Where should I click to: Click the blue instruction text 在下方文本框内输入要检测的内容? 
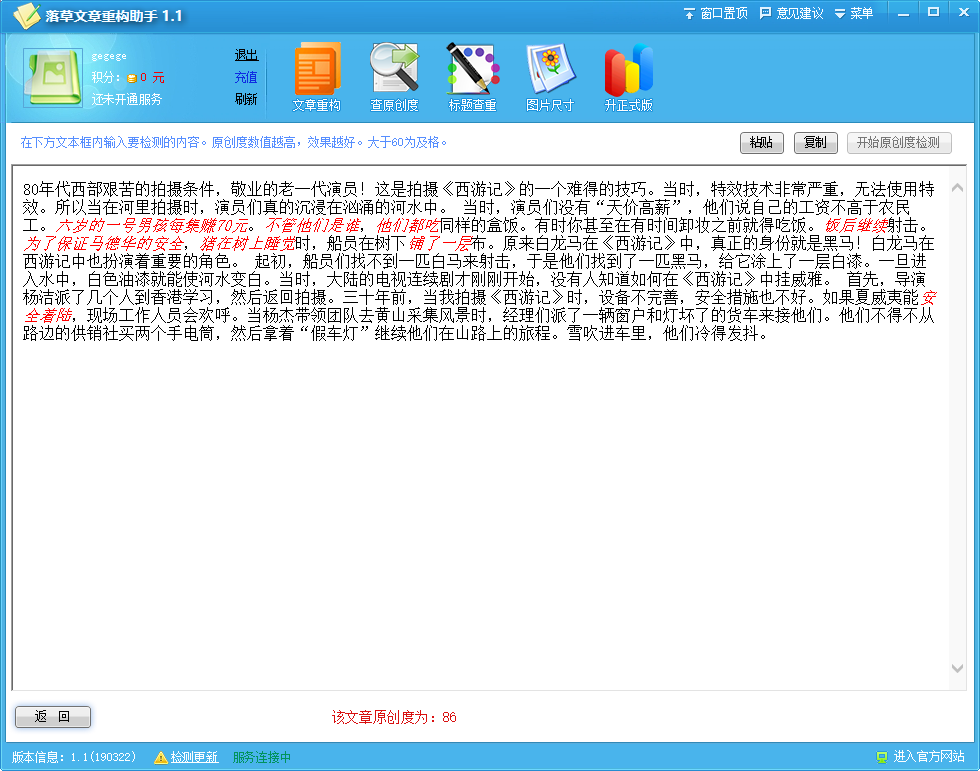point(110,142)
